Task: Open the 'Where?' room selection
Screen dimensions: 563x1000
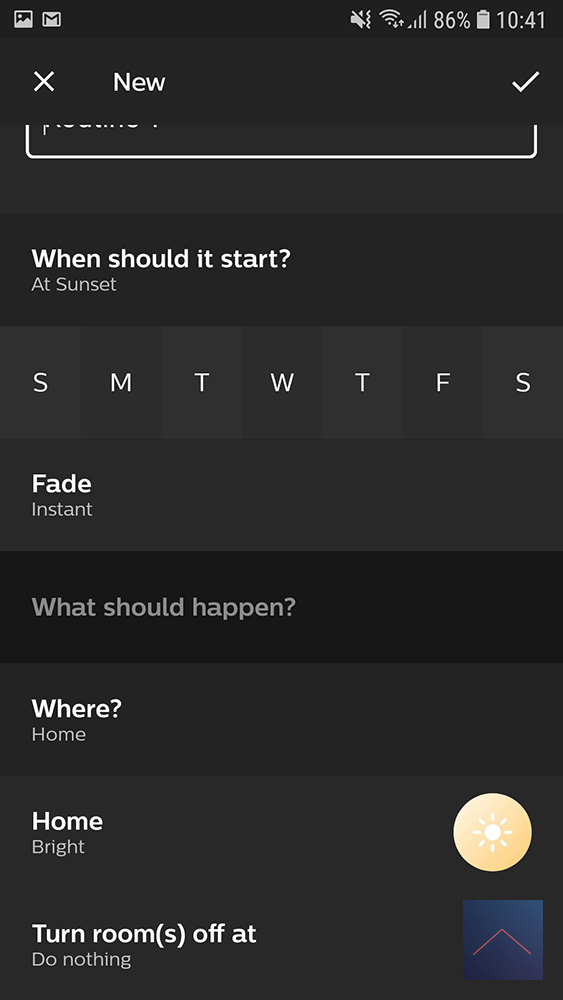Action: pyautogui.click(x=281, y=719)
